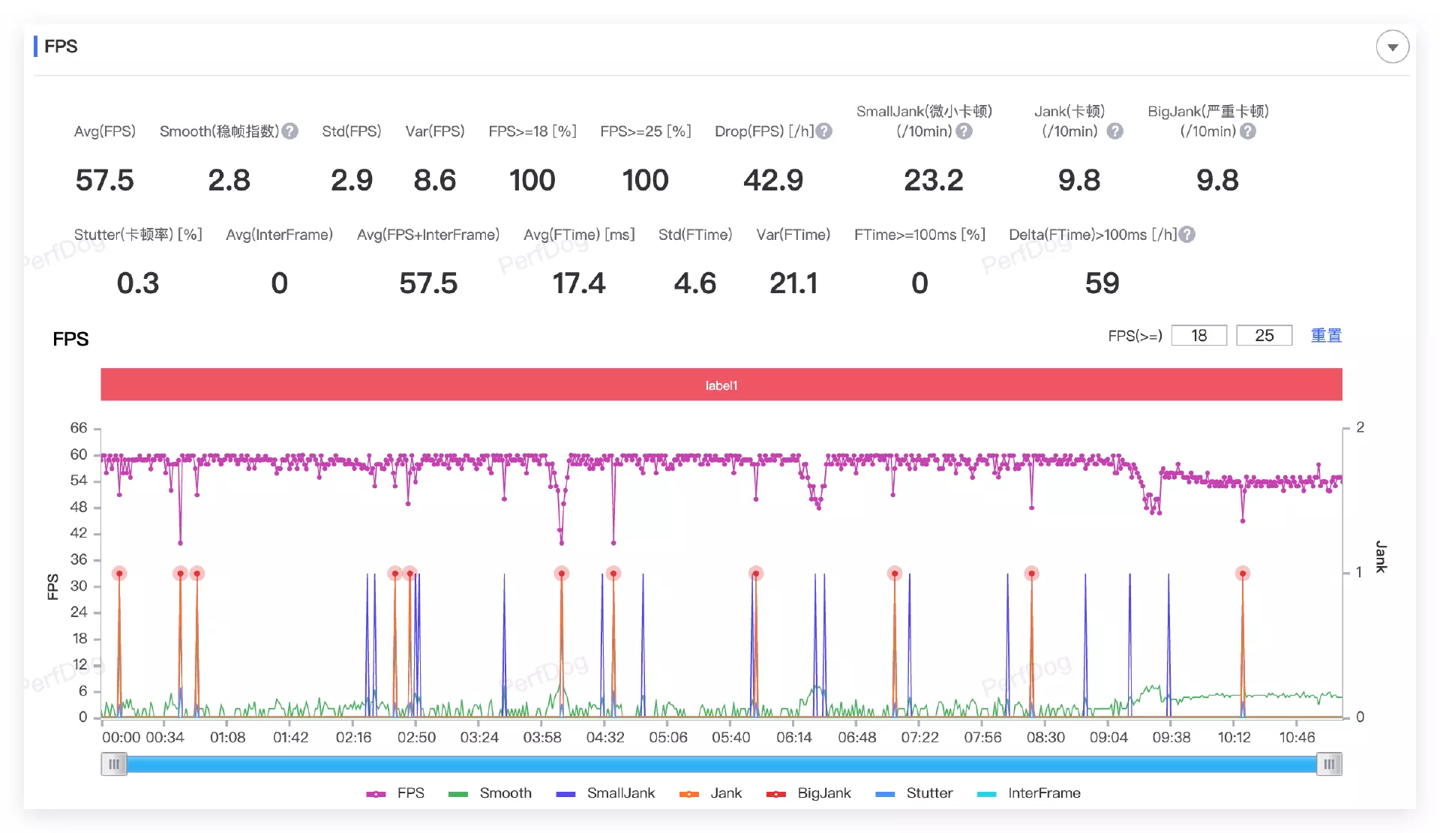Toggle InterFrame series in the legend
The image size is (1440, 833).
point(1030,793)
